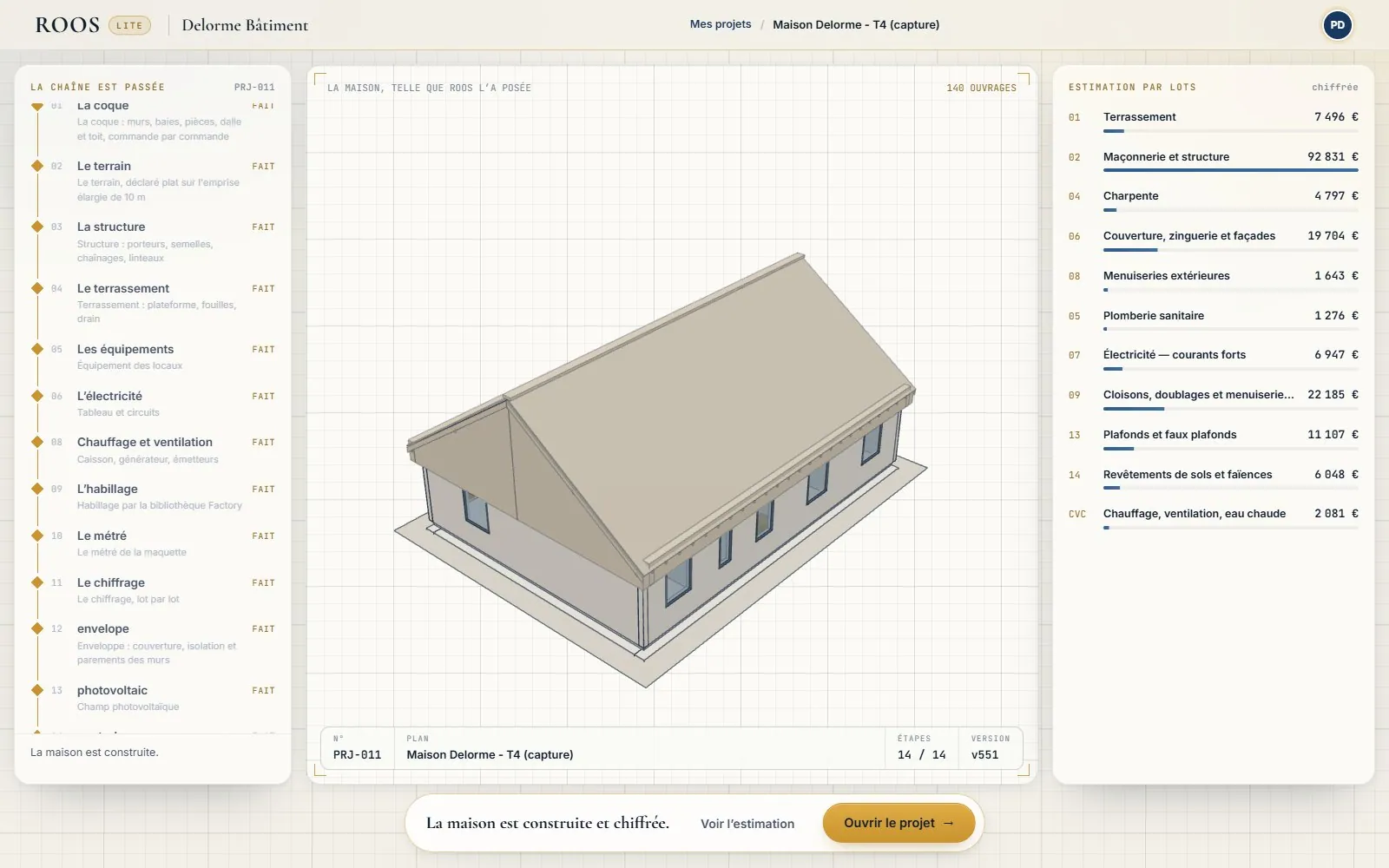The height and width of the screenshot is (868, 1389).
Task: Go to Mes projets breadcrumb
Action: 721,24
